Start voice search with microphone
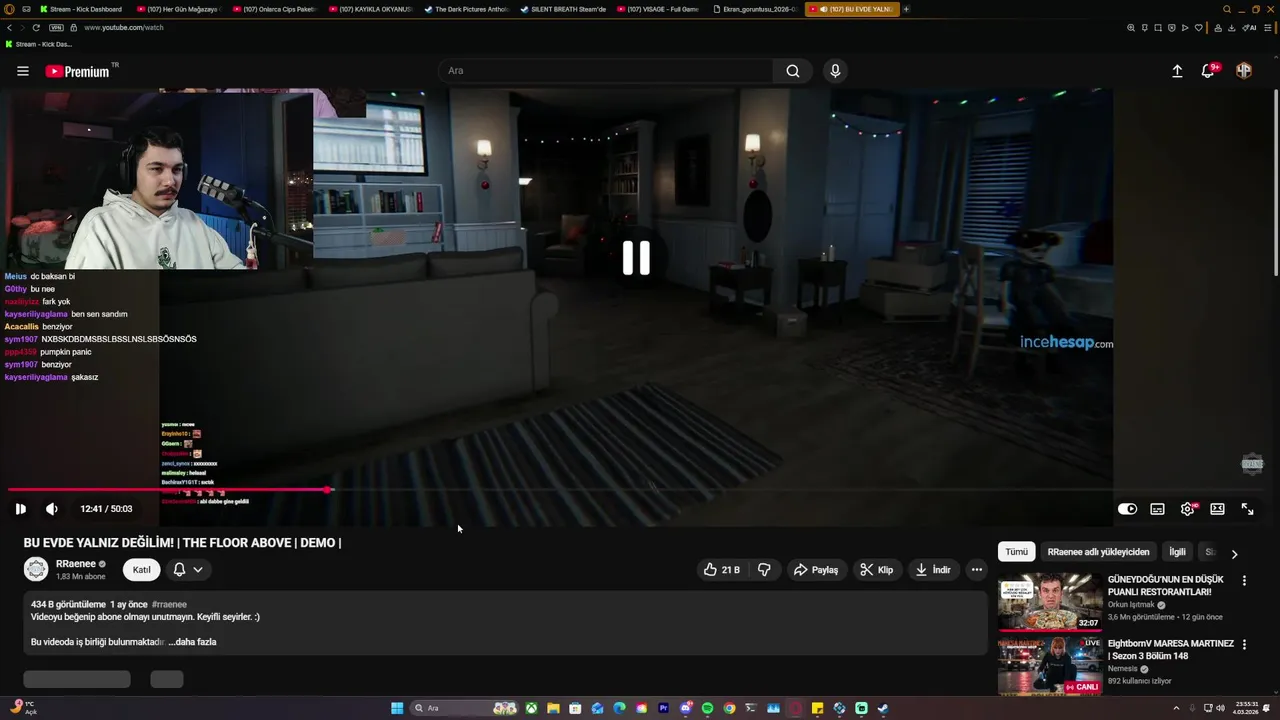The width and height of the screenshot is (1280, 720). (835, 71)
